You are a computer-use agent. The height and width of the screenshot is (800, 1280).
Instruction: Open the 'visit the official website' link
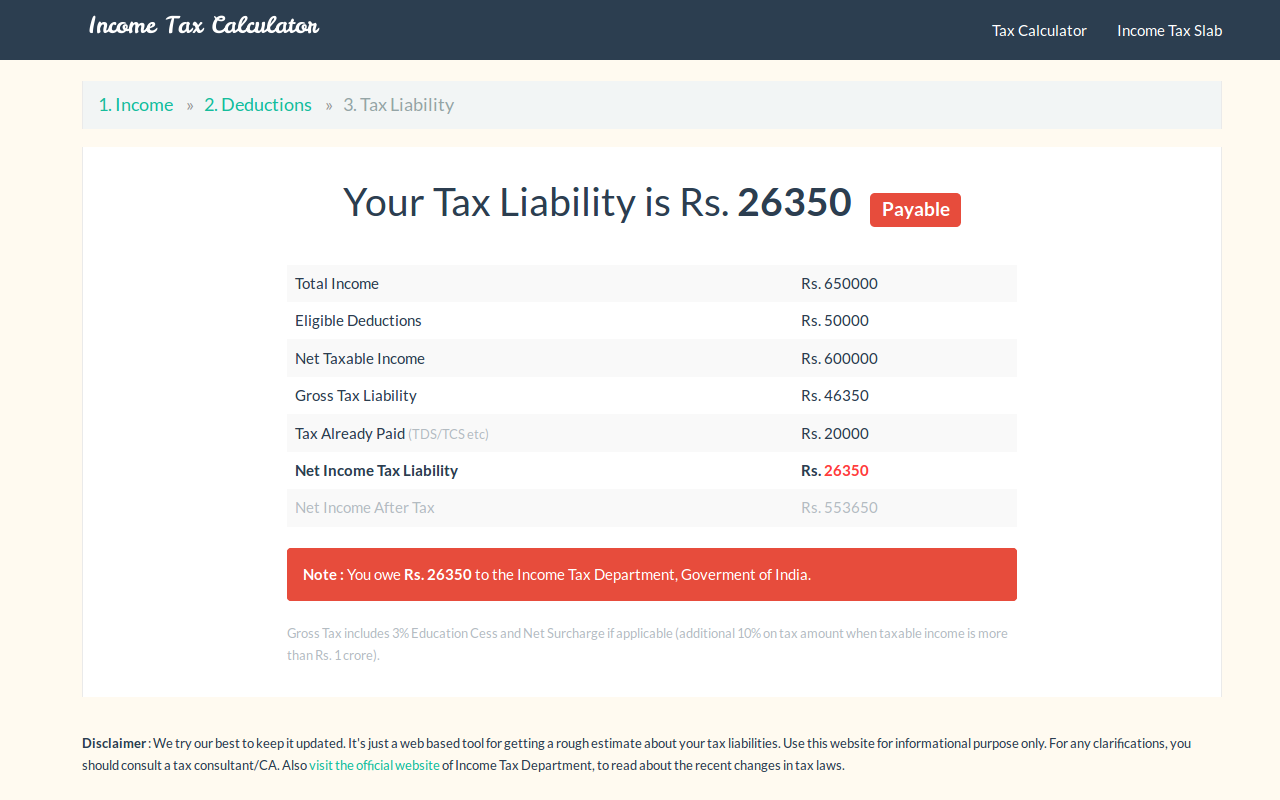coord(374,765)
